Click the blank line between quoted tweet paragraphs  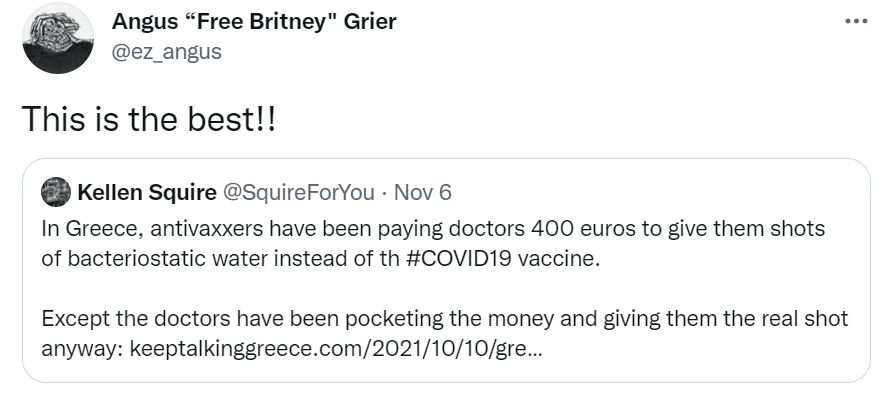coord(444,288)
